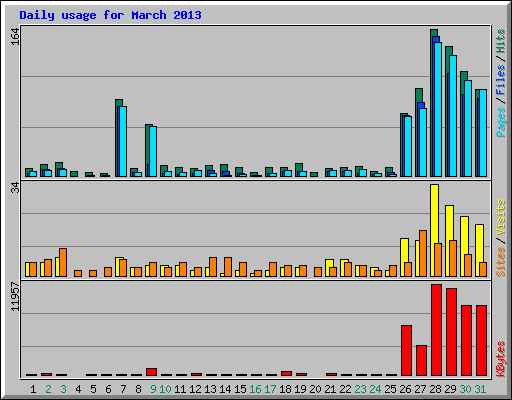Click the small red KBytes bar for day 9
Viewport: 512px width, 400px height.
pos(151,372)
